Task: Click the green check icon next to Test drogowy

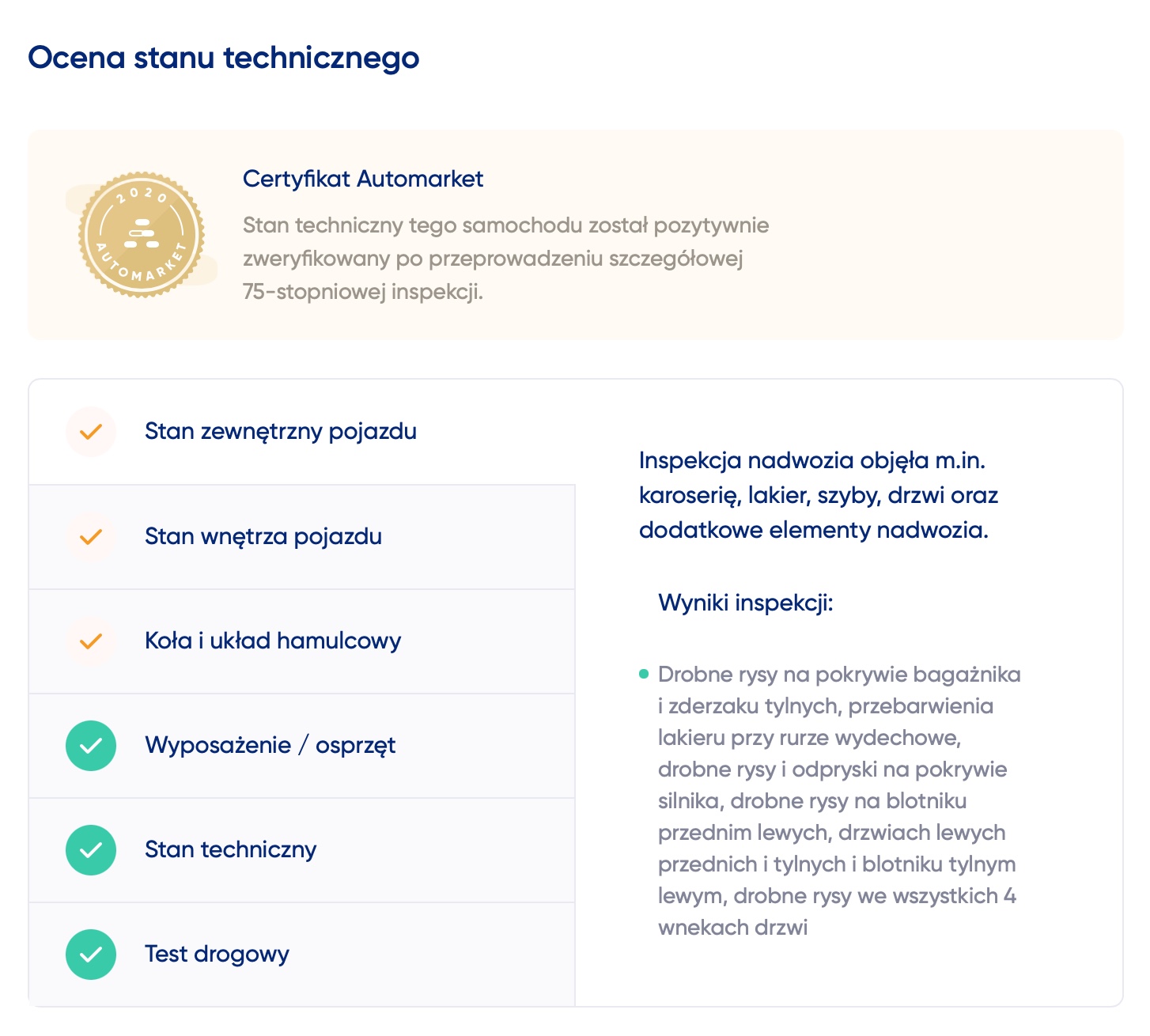Action: [x=91, y=954]
